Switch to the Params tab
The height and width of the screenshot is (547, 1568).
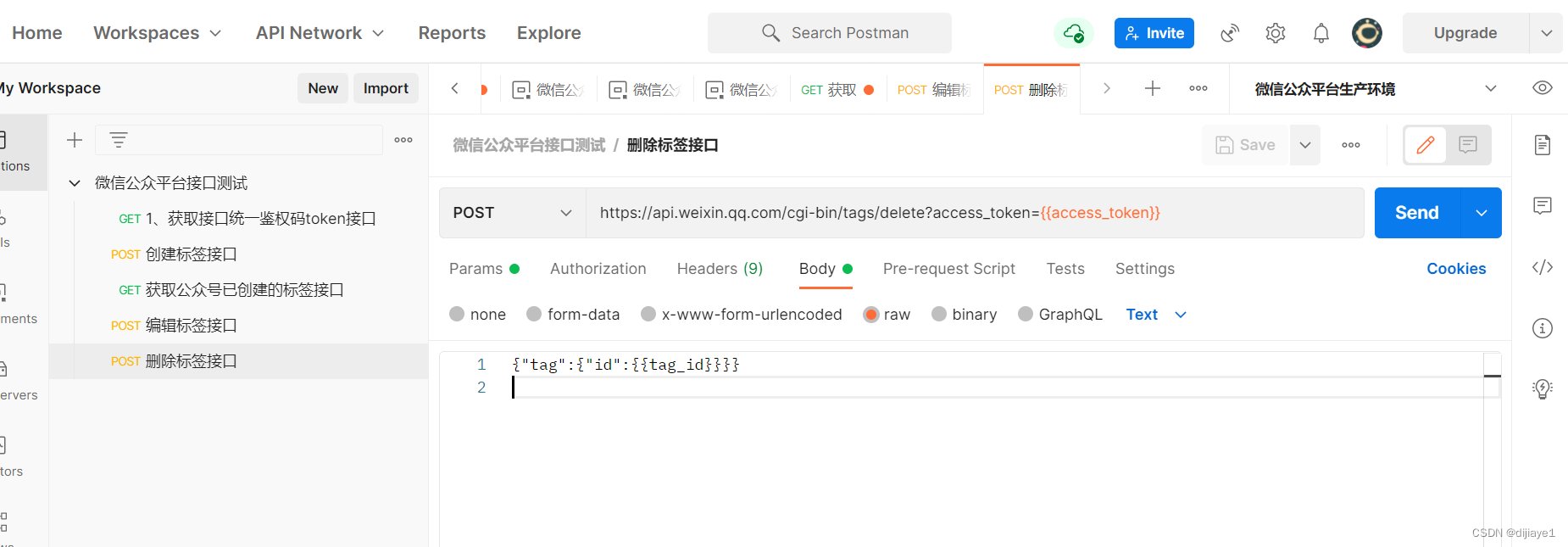click(484, 269)
